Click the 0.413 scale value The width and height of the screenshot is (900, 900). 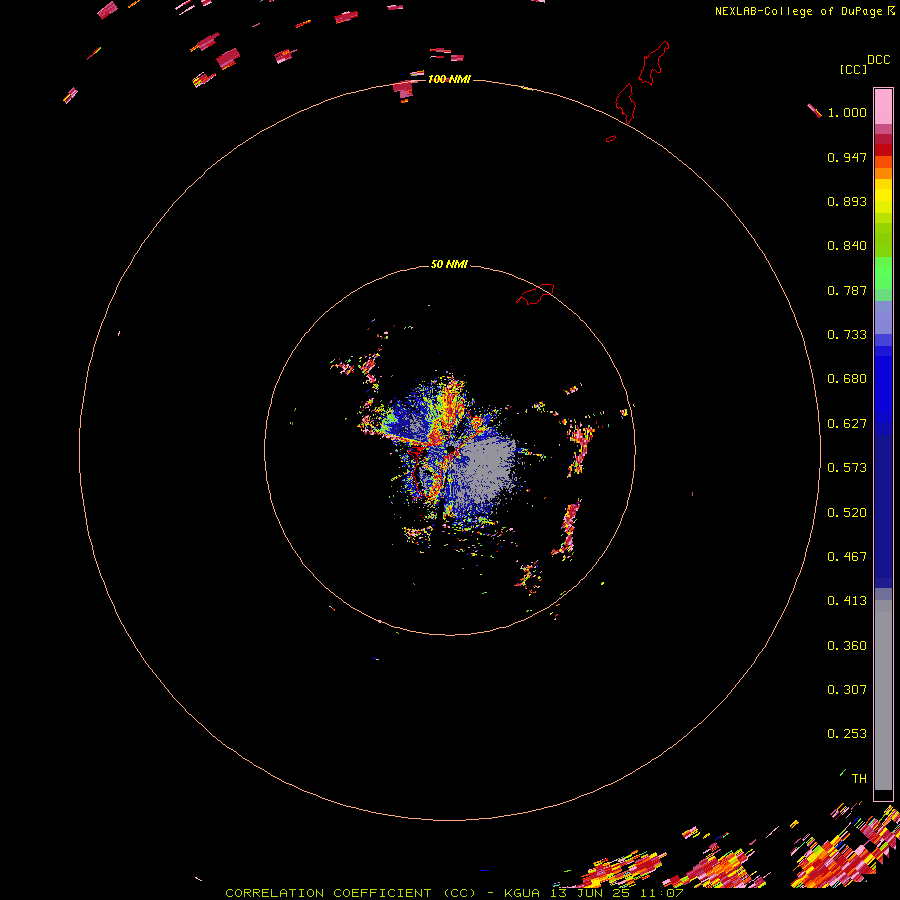(847, 601)
